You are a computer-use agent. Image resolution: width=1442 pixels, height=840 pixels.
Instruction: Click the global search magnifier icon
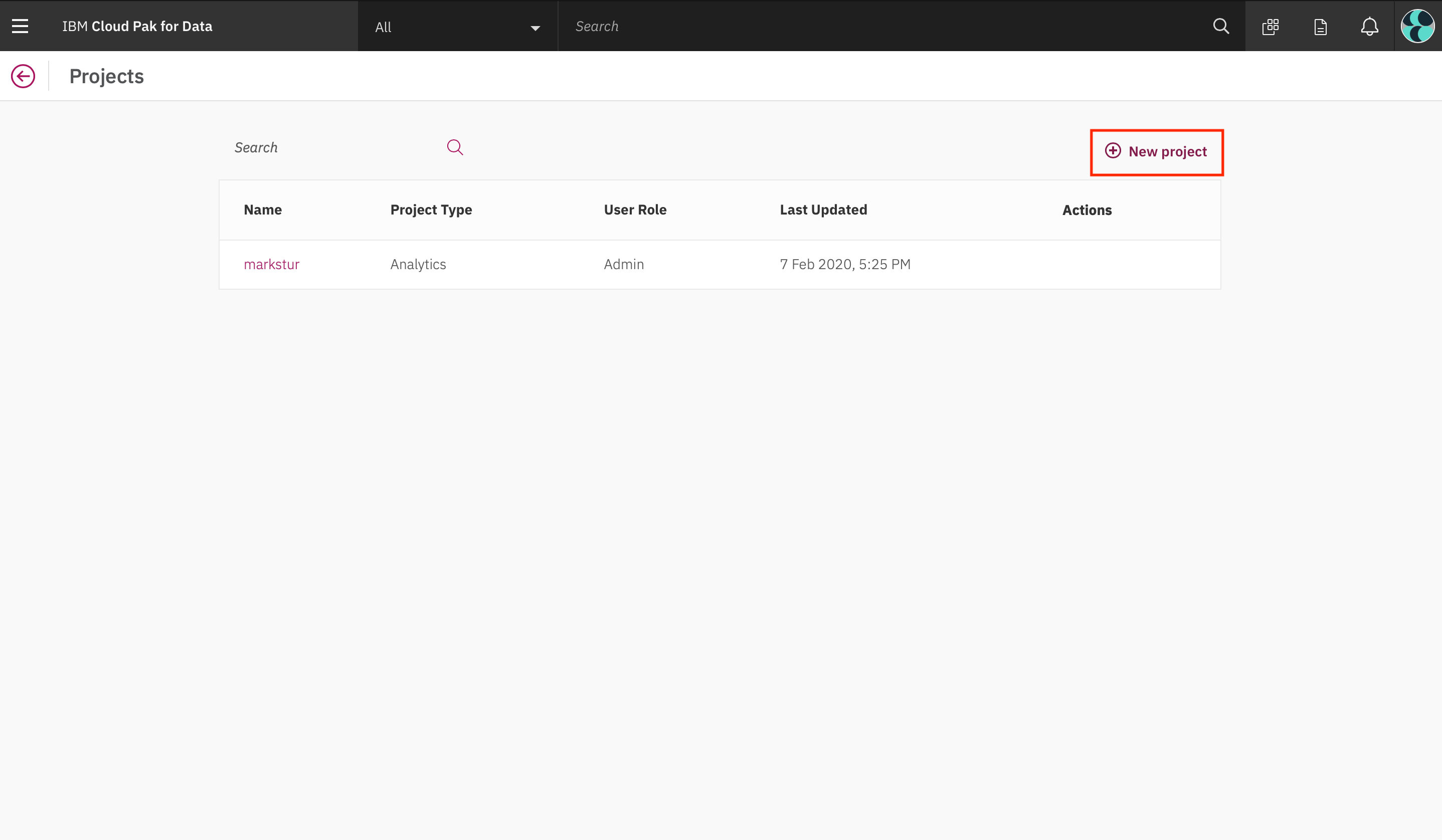(x=1220, y=26)
